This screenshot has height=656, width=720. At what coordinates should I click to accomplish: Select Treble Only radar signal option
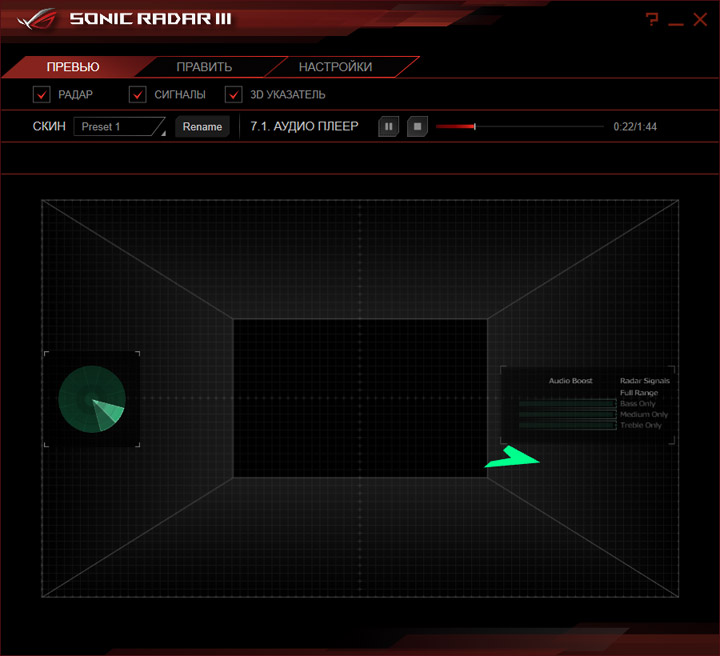641,425
